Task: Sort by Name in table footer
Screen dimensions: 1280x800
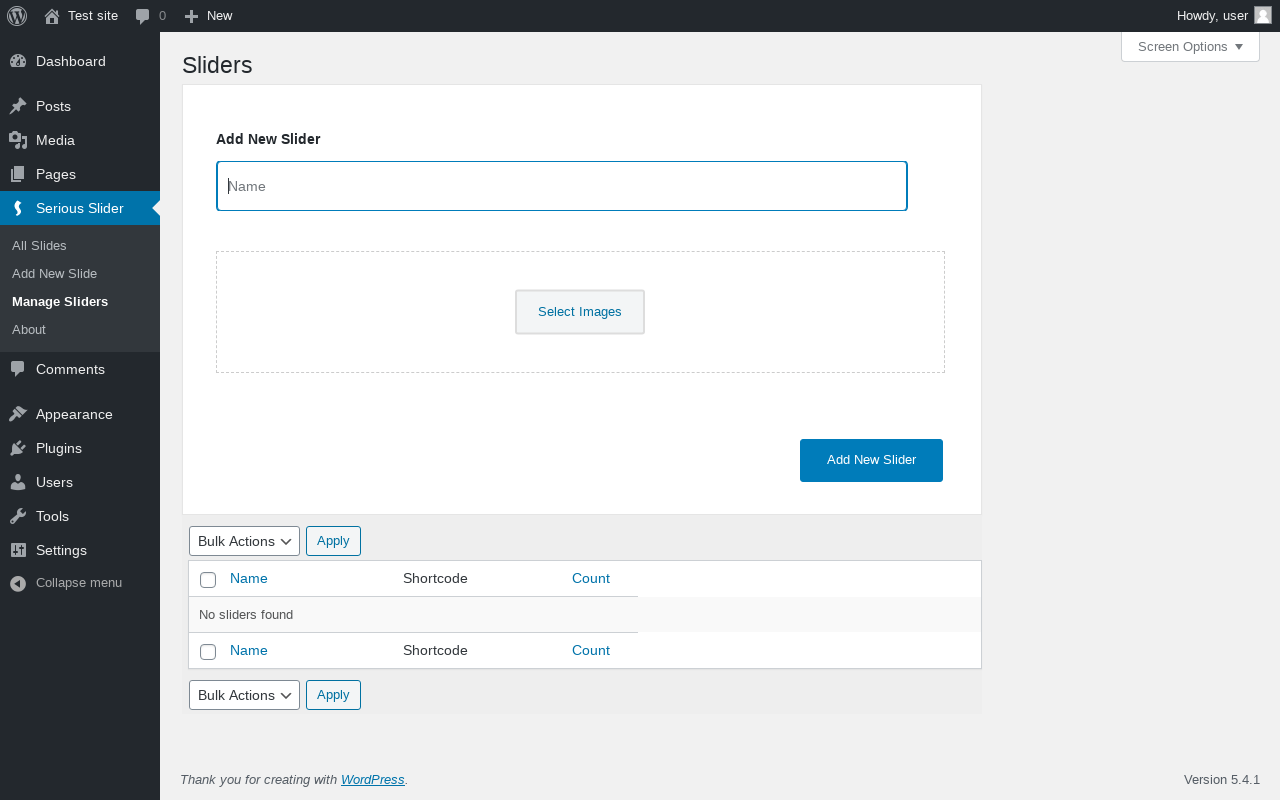Action: click(249, 650)
